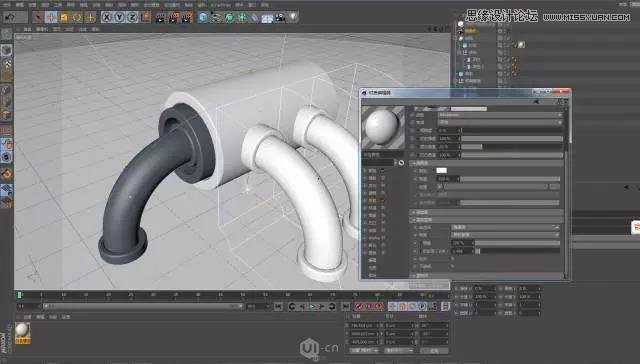Toggle the Y axis lock
This screenshot has width=640, height=364.
coord(119,17)
